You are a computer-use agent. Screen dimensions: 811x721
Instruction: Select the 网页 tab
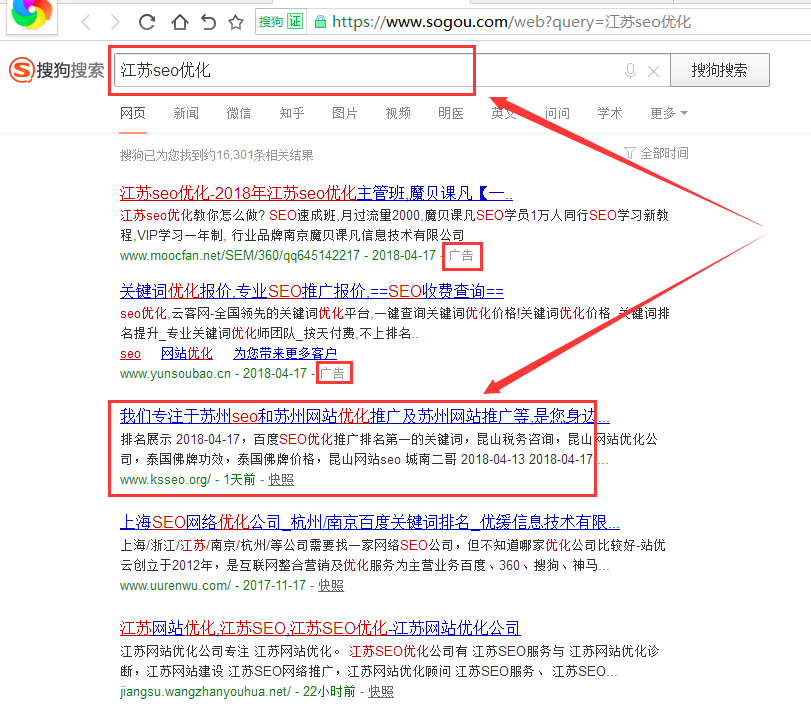click(x=133, y=113)
